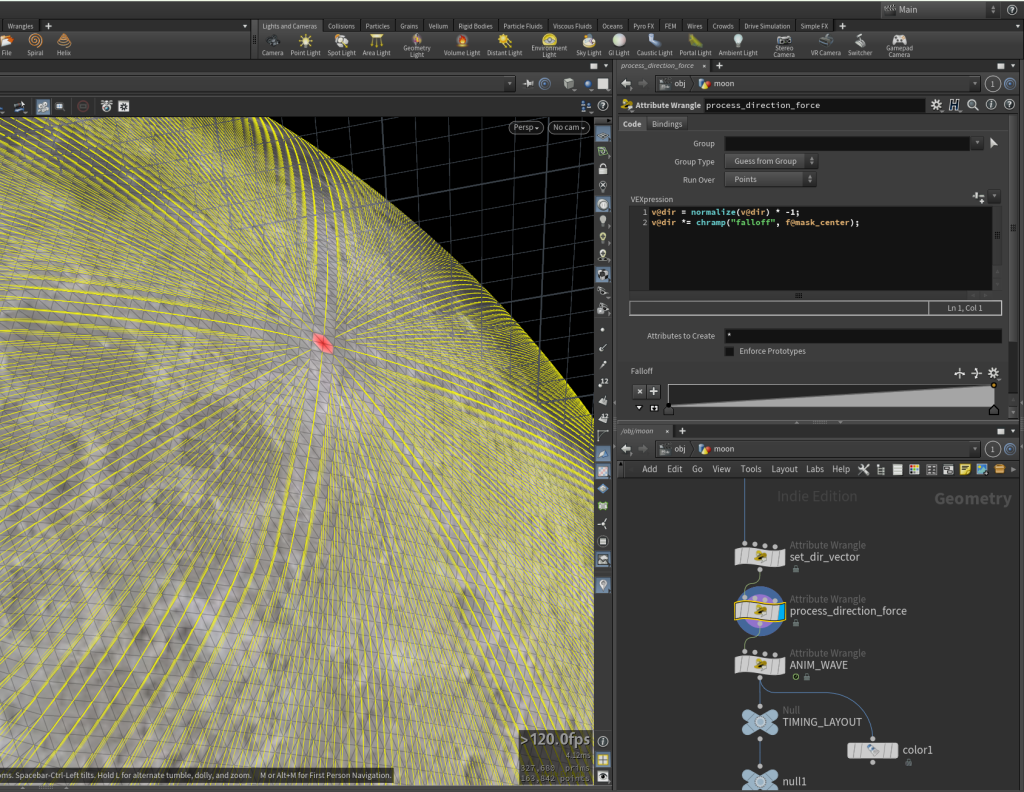Expand the Group field dropdown arrow
Screen dimensions: 1024x792
977,143
